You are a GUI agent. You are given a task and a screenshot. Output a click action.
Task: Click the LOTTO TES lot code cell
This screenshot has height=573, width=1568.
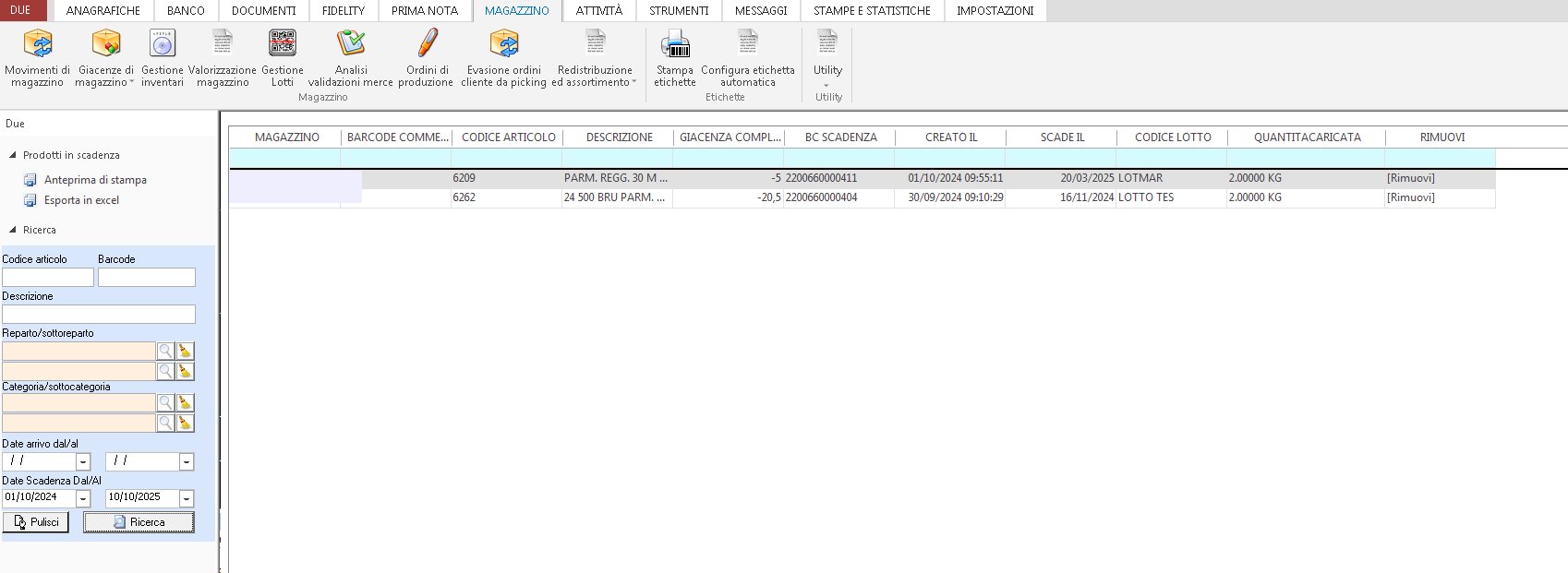click(1171, 197)
